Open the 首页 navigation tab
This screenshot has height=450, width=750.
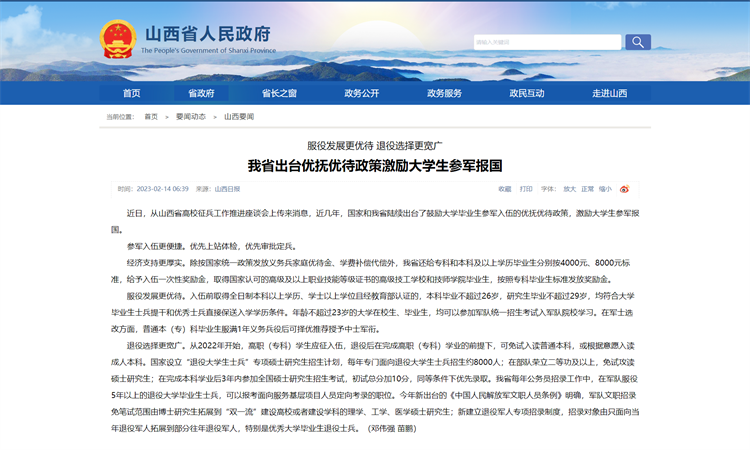coord(132,93)
